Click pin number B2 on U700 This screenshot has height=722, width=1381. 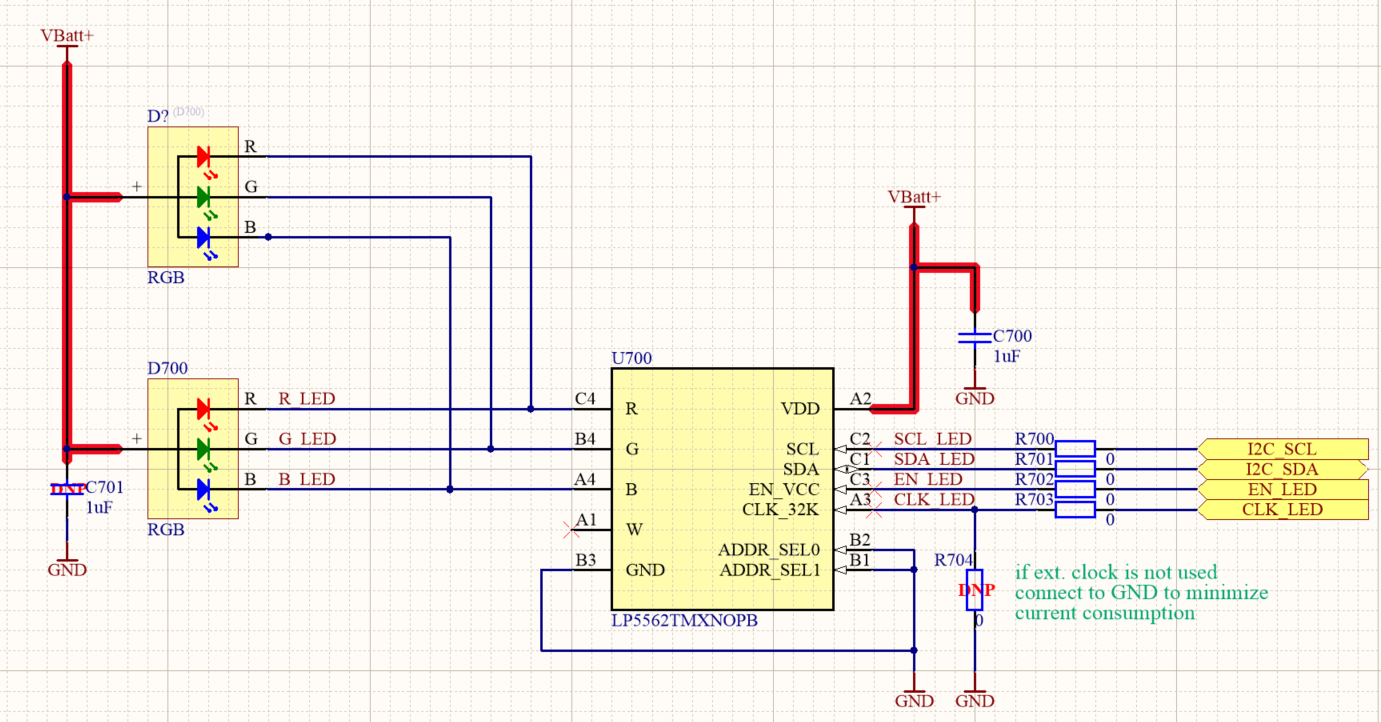click(x=859, y=540)
